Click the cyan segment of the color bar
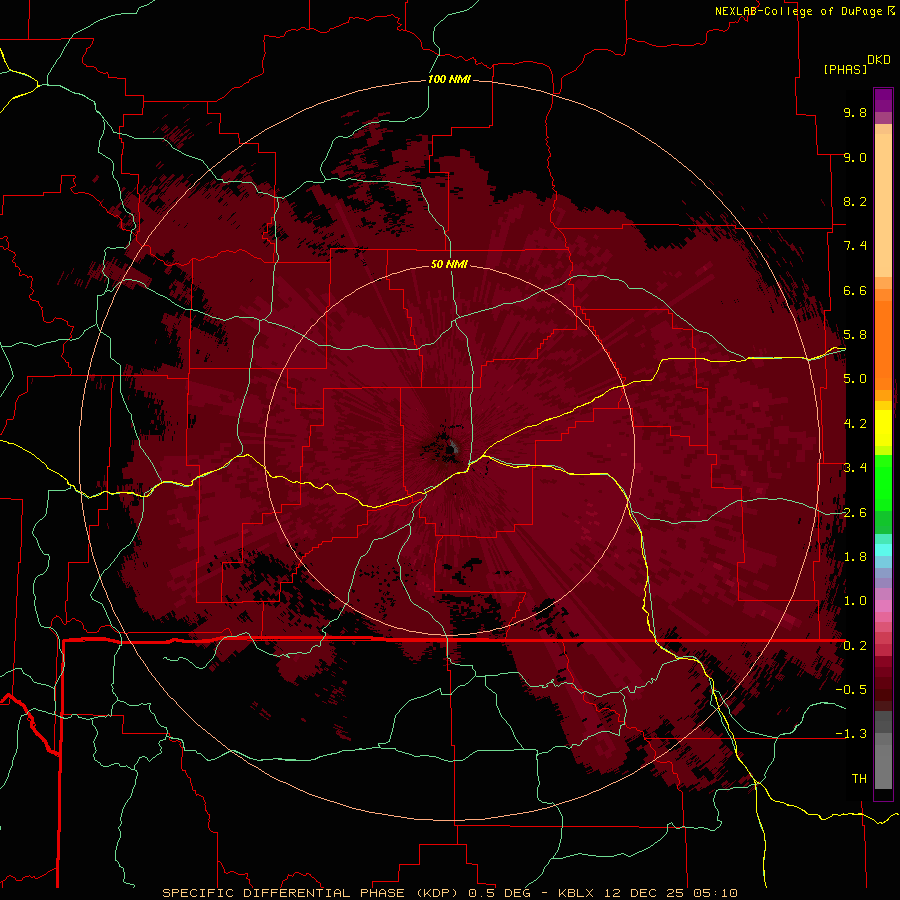Image resolution: width=900 pixels, height=900 pixels. pyautogui.click(x=883, y=550)
